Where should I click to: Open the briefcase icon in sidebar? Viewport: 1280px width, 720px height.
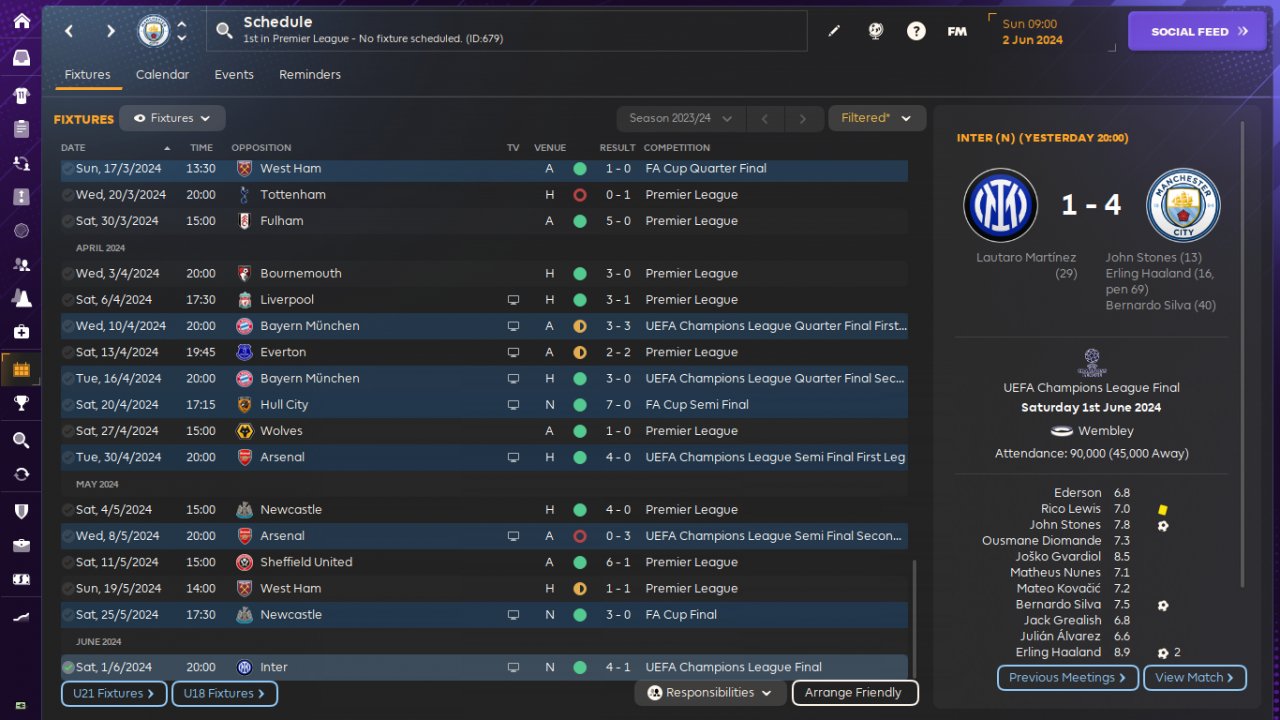(x=21, y=545)
